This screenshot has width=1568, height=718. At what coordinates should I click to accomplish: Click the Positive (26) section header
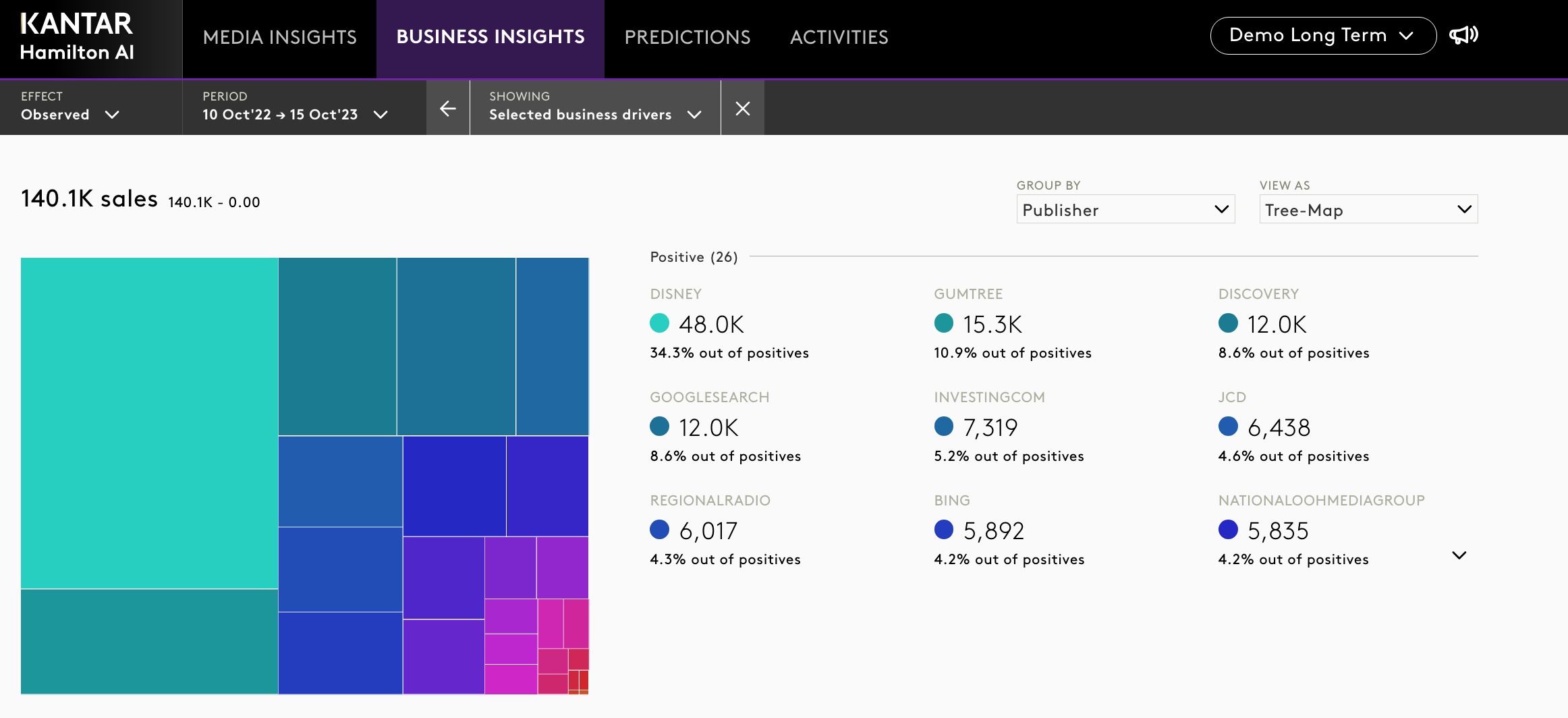(694, 257)
